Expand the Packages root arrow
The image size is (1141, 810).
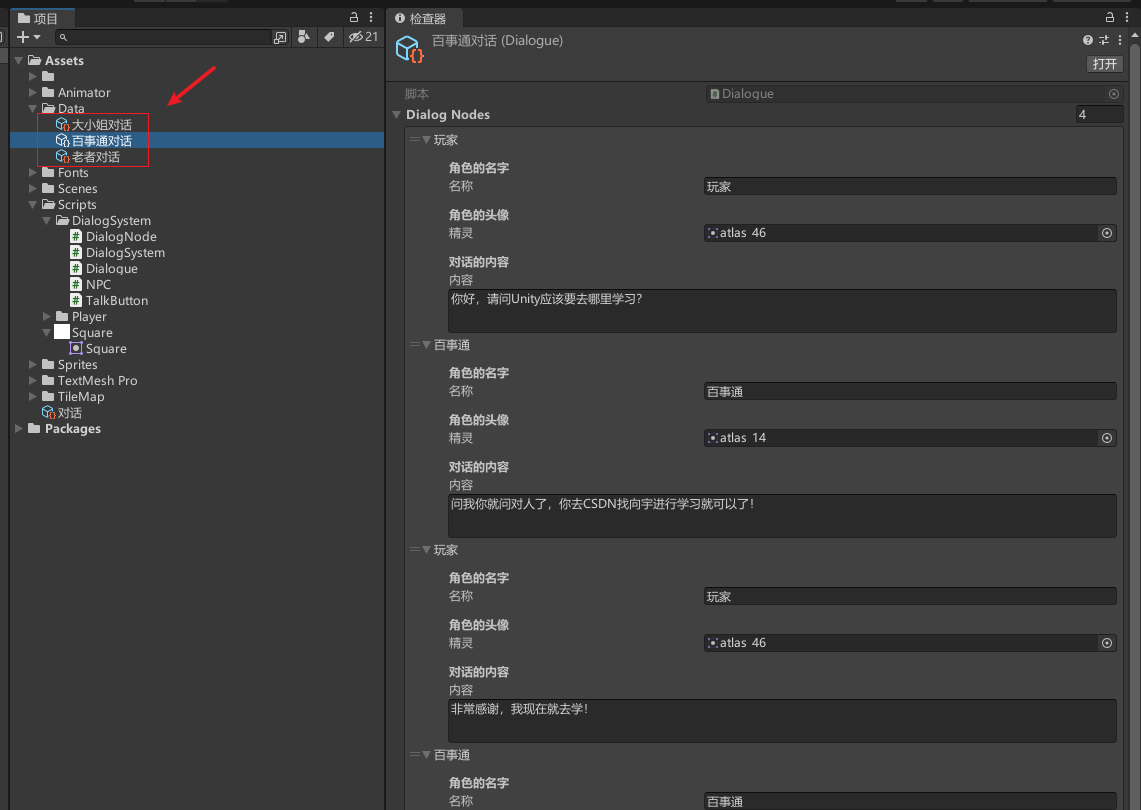[x=19, y=429]
